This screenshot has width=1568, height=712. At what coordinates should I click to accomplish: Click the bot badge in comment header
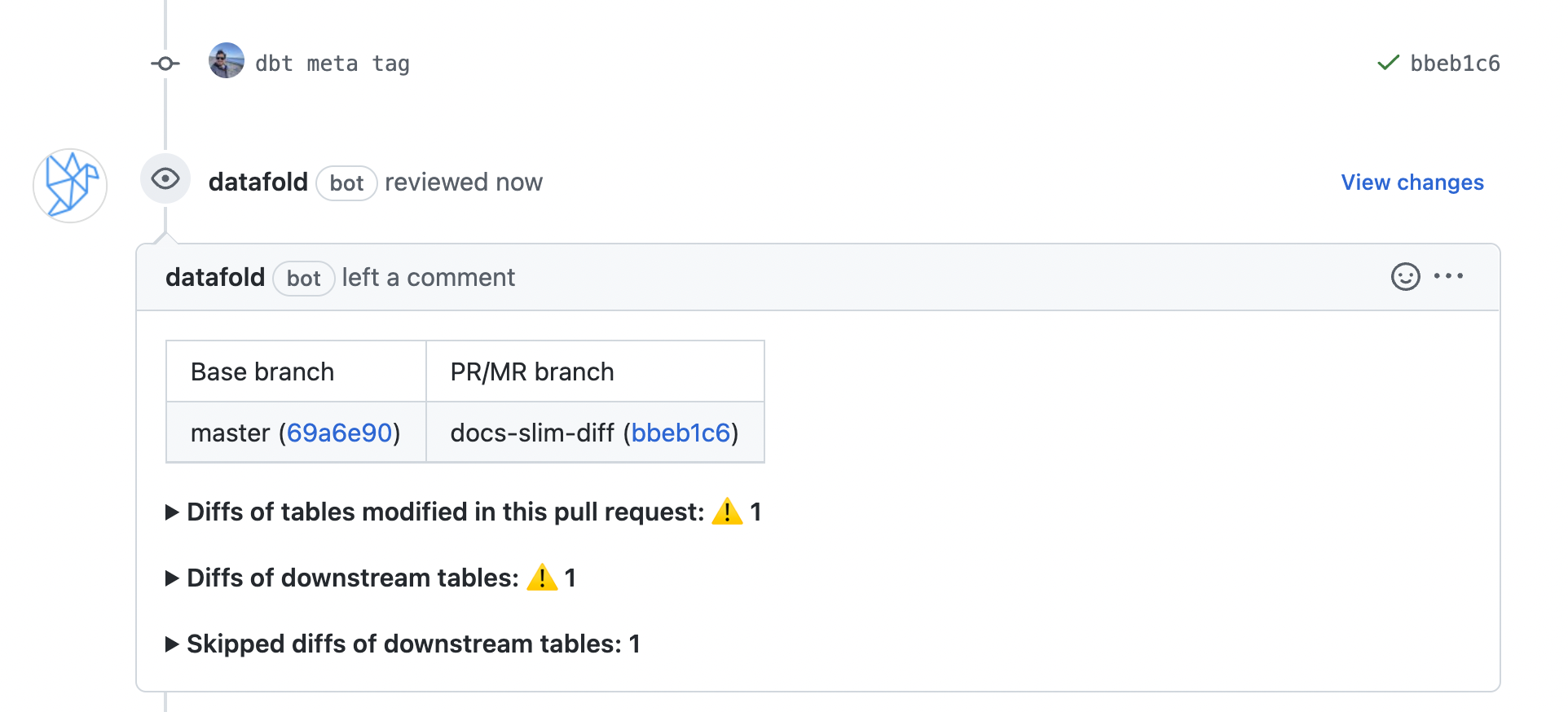pos(304,279)
